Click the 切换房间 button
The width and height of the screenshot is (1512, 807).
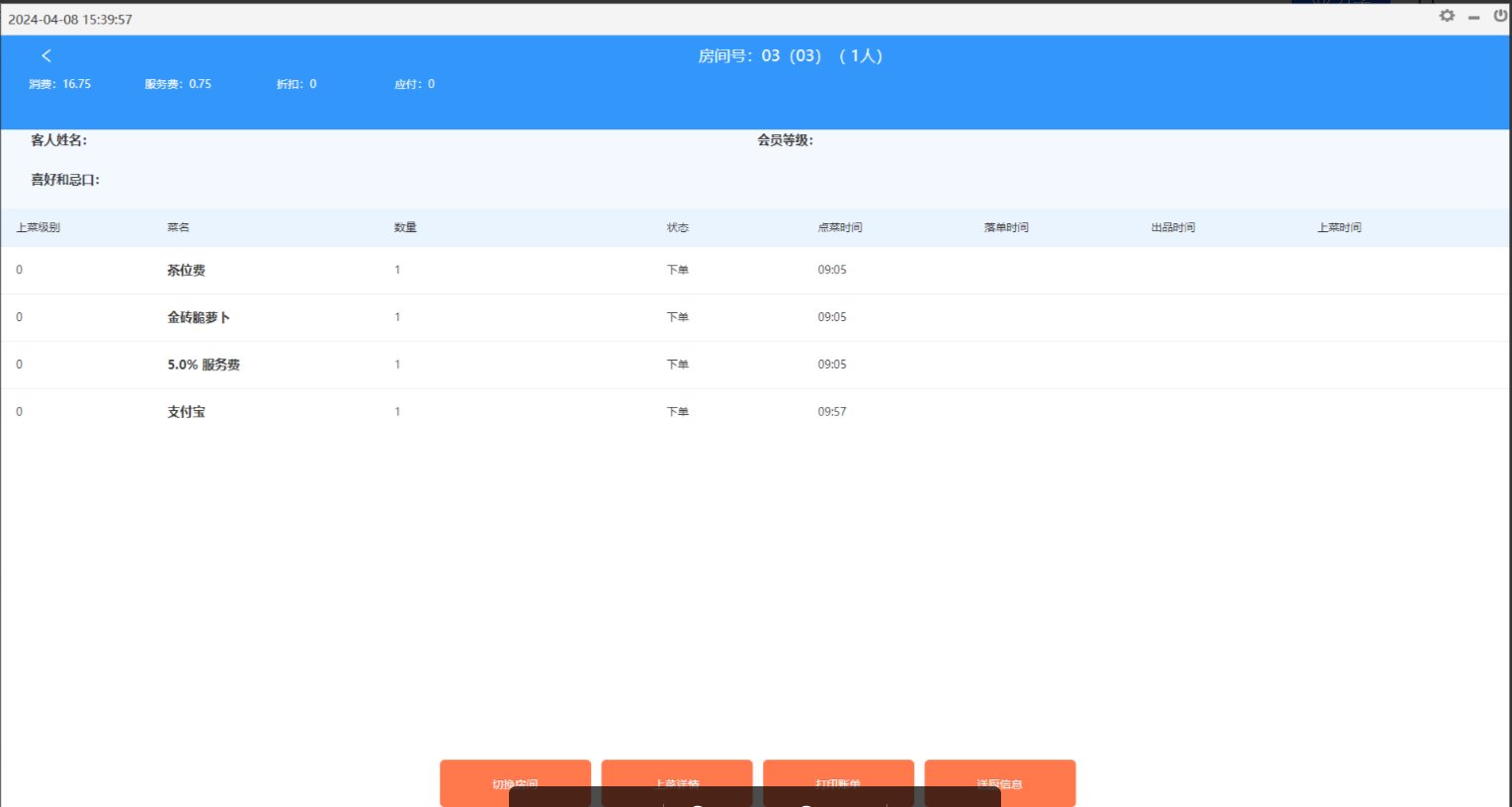click(x=515, y=773)
